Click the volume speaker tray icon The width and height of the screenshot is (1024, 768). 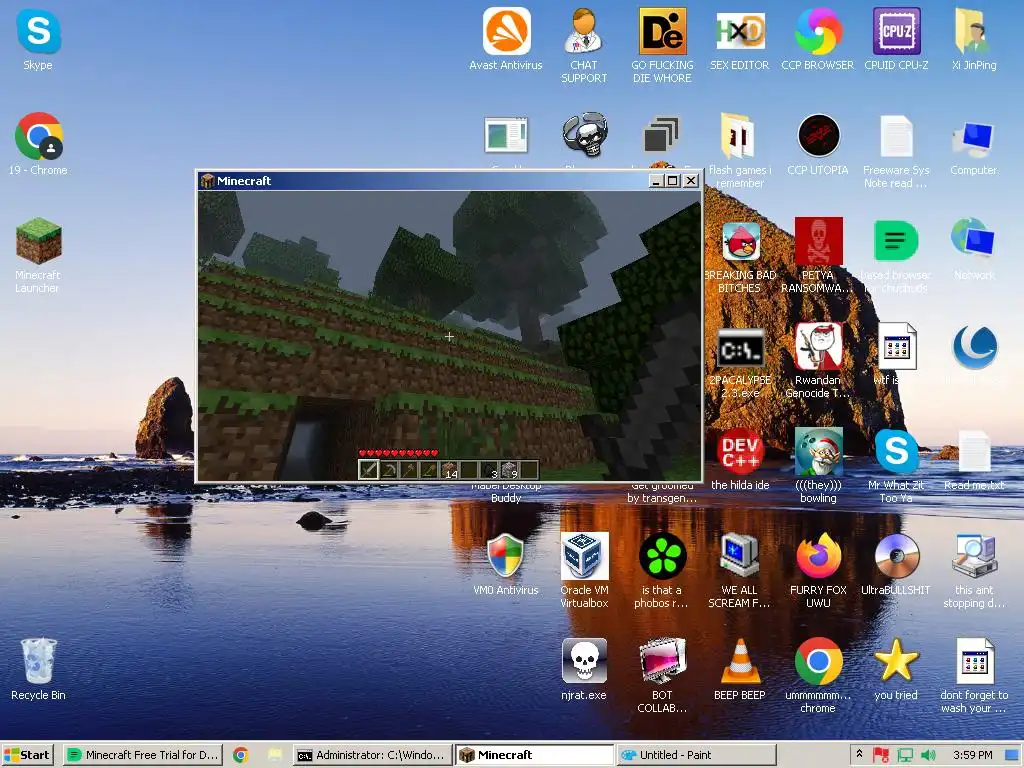tap(928, 755)
